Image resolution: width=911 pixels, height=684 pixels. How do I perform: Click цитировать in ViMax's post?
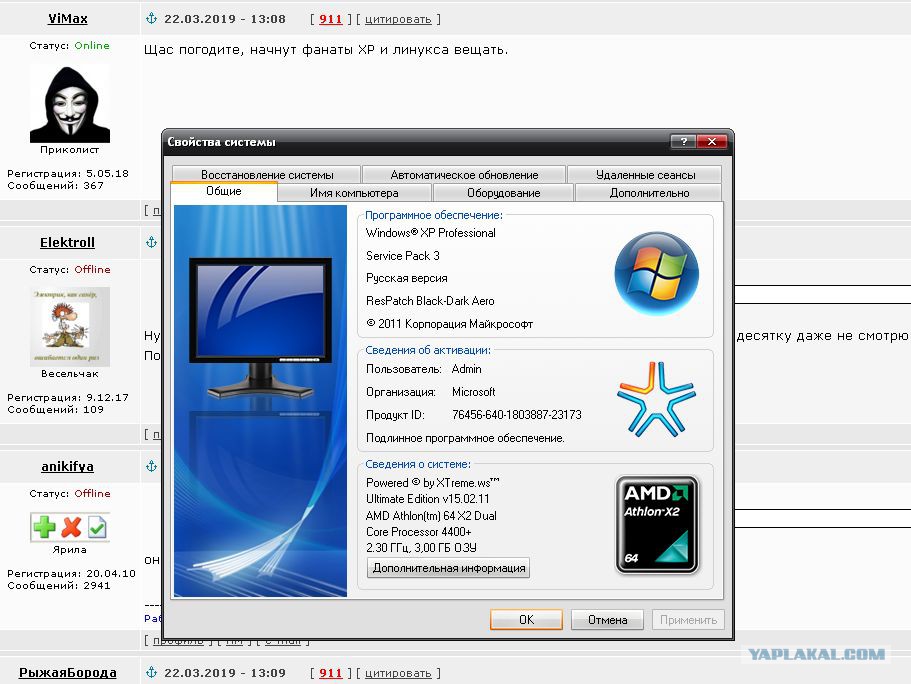pyautogui.click(x=398, y=19)
